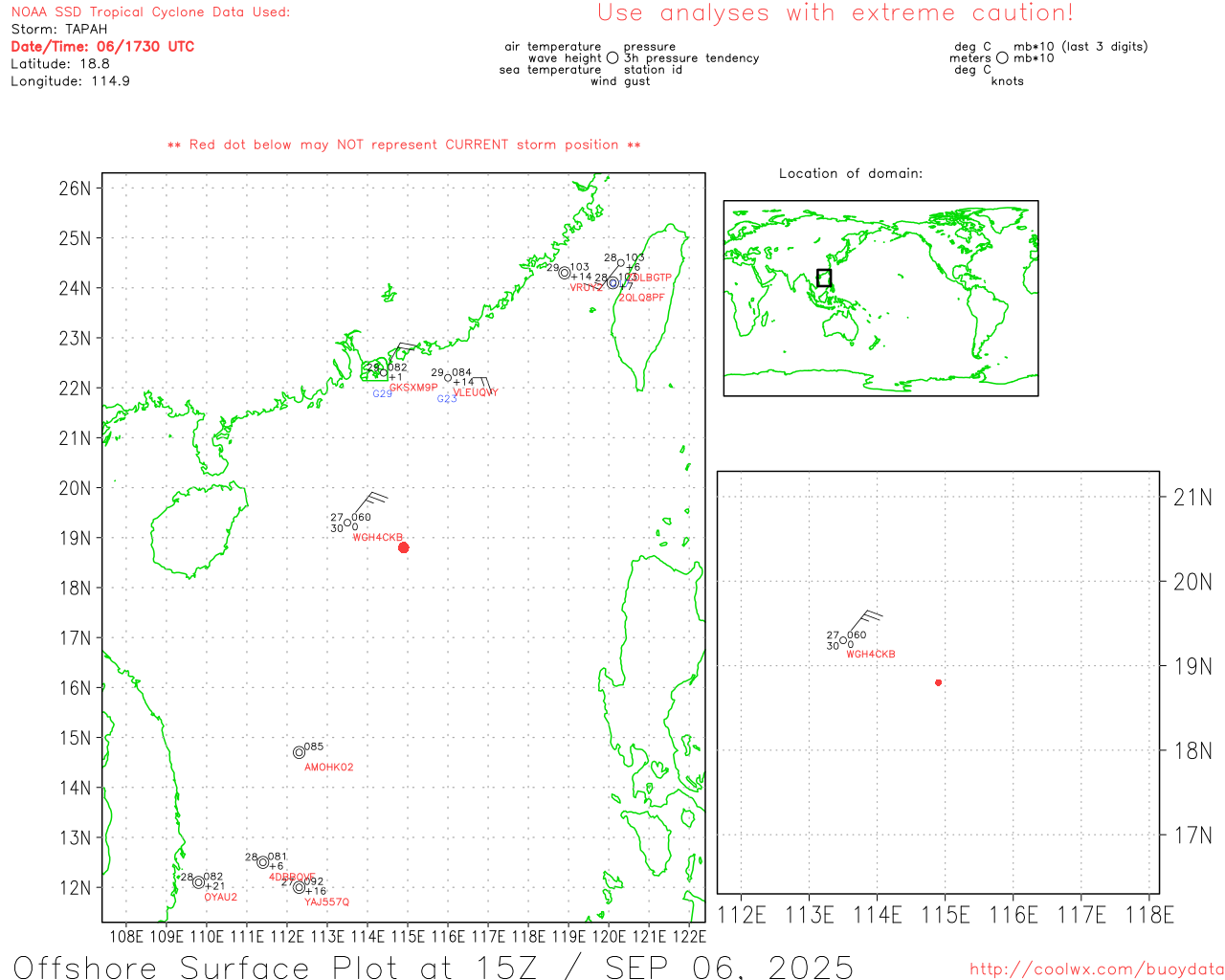Image resolution: width=1225 pixels, height=980 pixels.
Task: Click station ID VRUY2
Action: coord(587,288)
